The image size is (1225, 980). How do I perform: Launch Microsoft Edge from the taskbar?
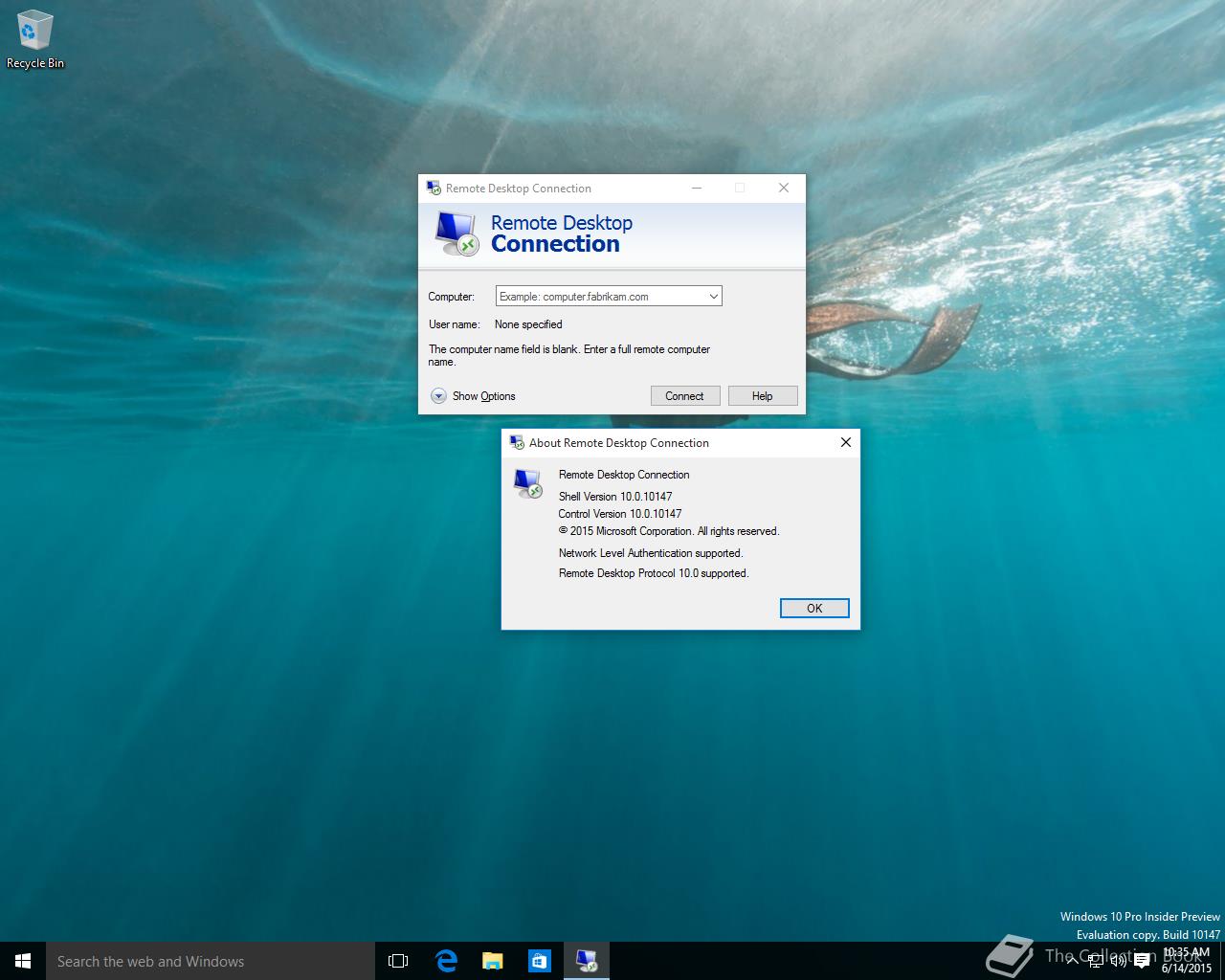tap(445, 961)
